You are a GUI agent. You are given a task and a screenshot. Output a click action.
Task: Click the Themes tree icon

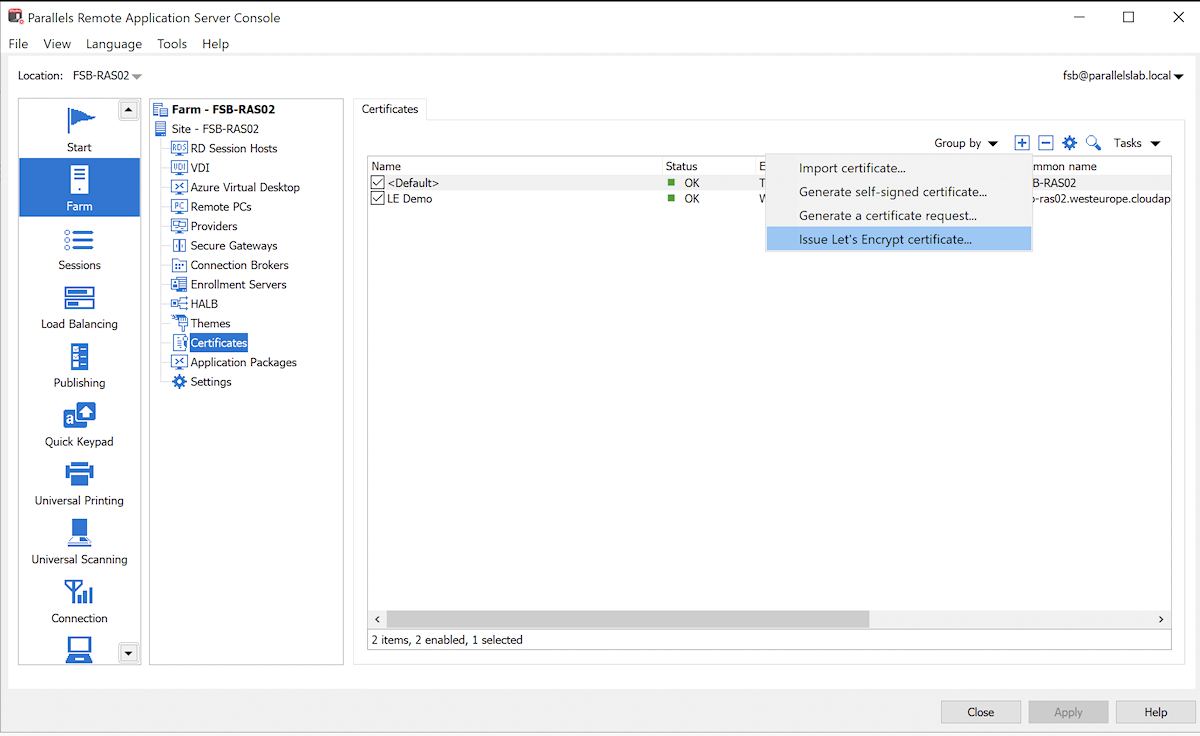click(180, 324)
